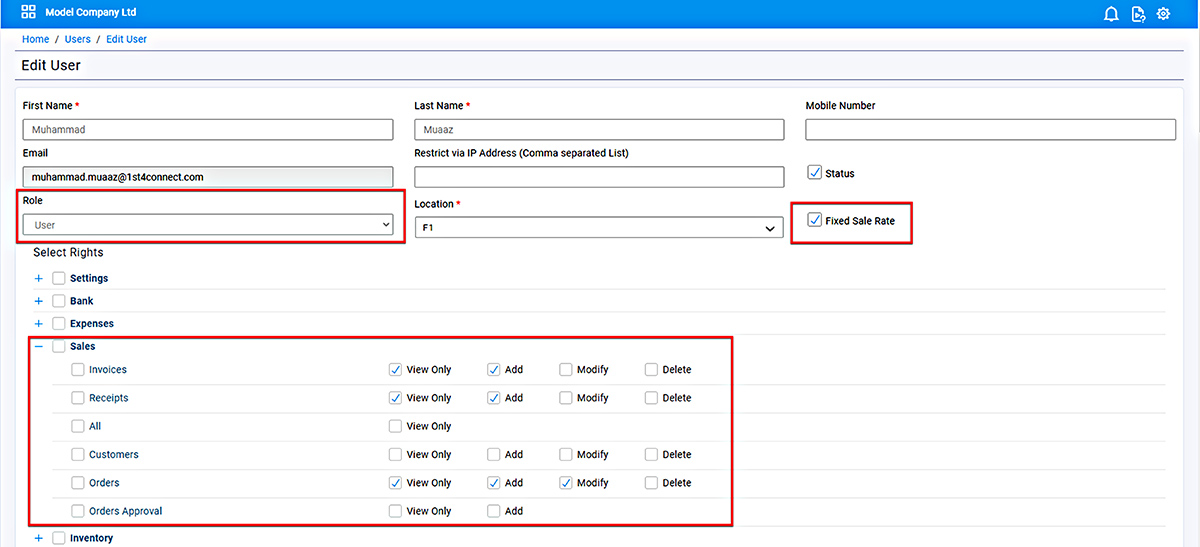Enable Modify for Customers
The image size is (1200, 547).
pyautogui.click(x=567, y=455)
